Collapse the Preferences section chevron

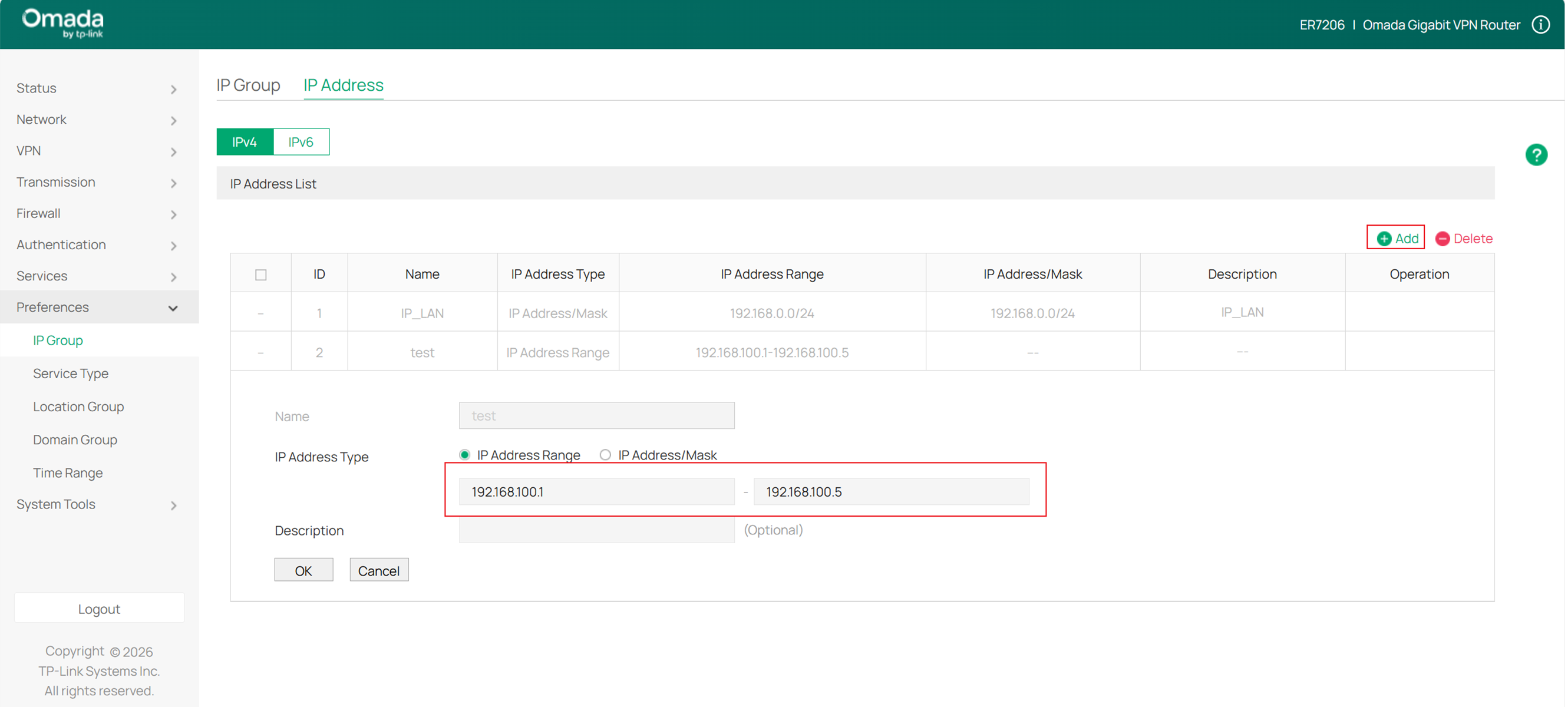(x=173, y=308)
